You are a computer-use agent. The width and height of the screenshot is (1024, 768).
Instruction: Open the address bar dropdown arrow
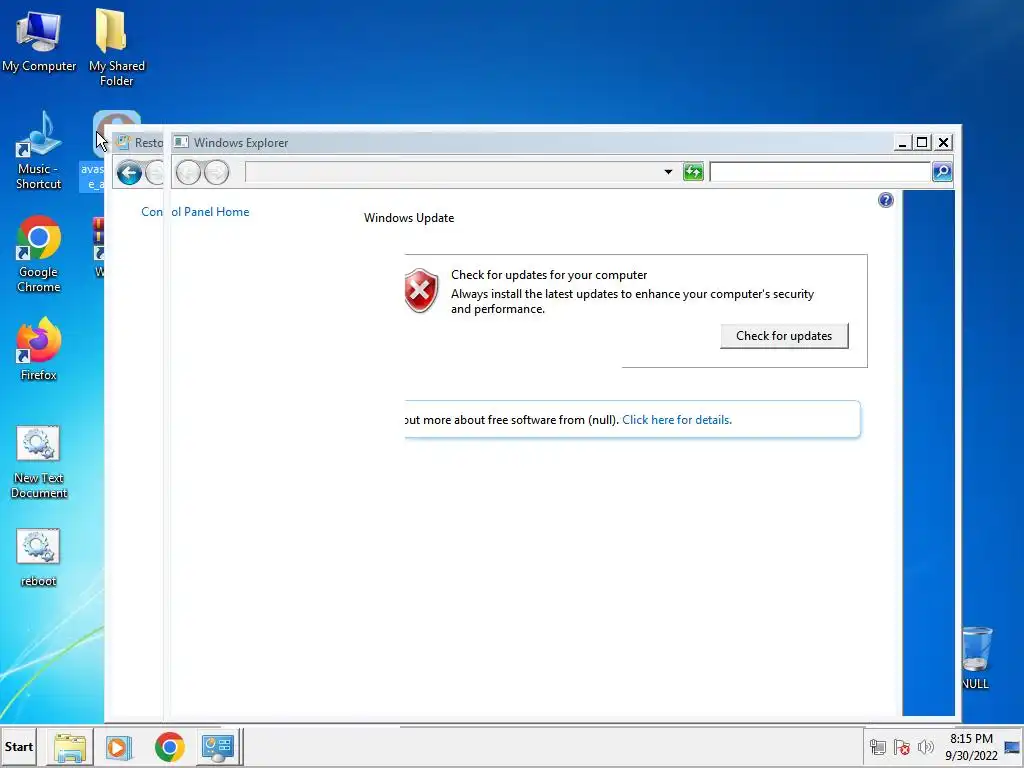pyautogui.click(x=668, y=172)
